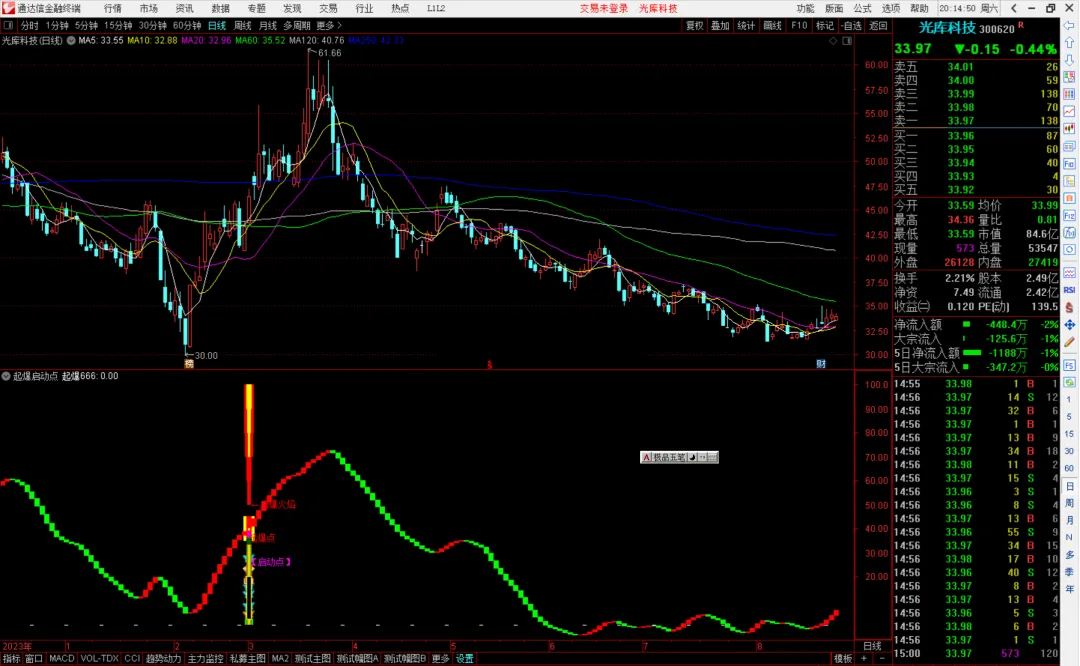Click the -自选 watchlist button
The width and height of the screenshot is (1080, 666).
[851, 25]
